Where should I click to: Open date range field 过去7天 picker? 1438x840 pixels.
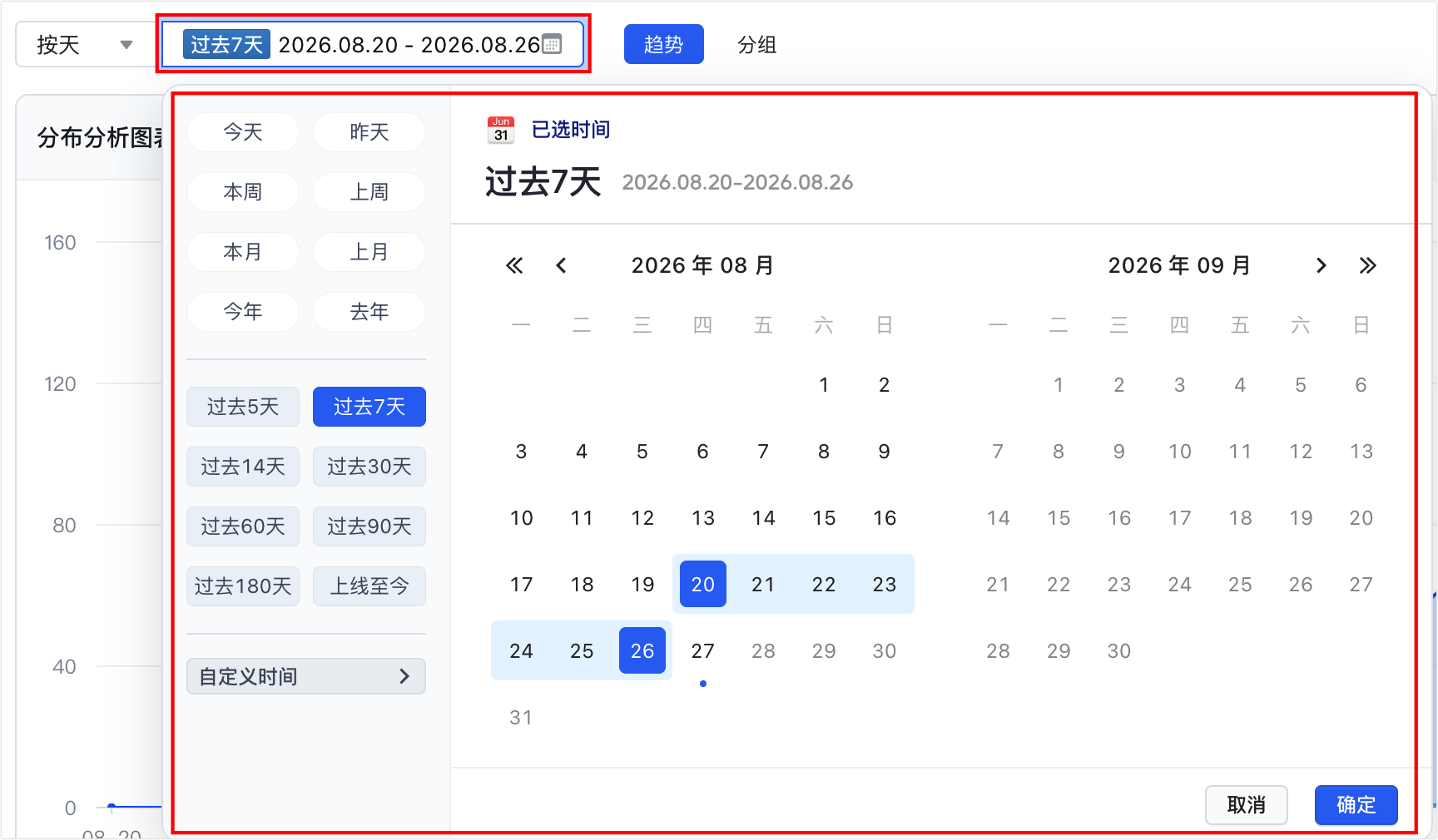(x=373, y=44)
